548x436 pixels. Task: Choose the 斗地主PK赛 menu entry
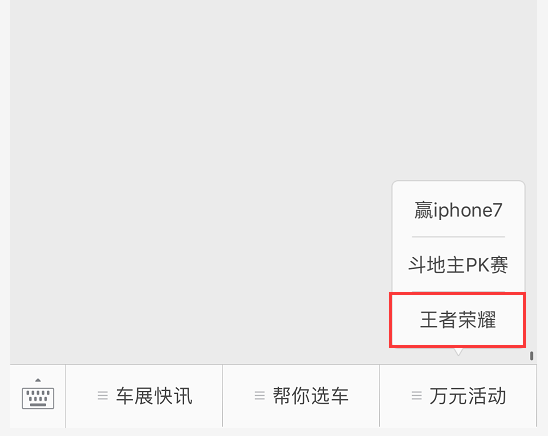(x=458, y=264)
